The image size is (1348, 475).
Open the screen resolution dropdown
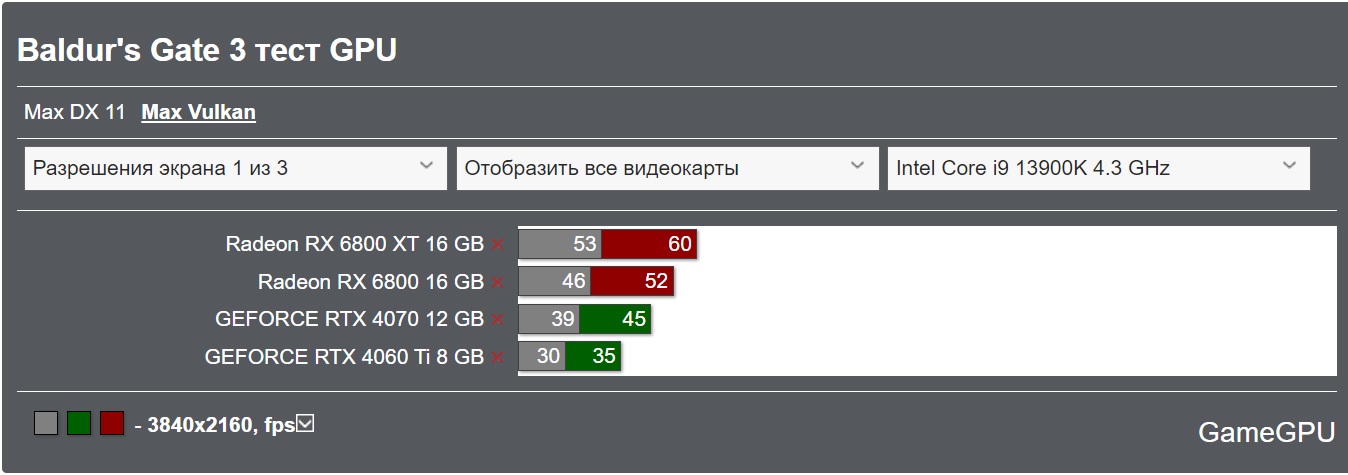click(x=235, y=168)
